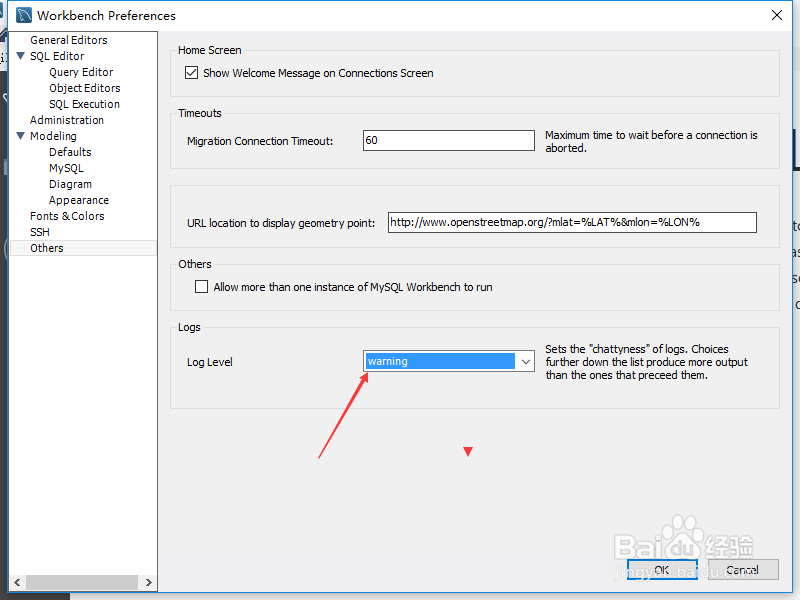
Task: Click the Log Level label
Action: 210,362
